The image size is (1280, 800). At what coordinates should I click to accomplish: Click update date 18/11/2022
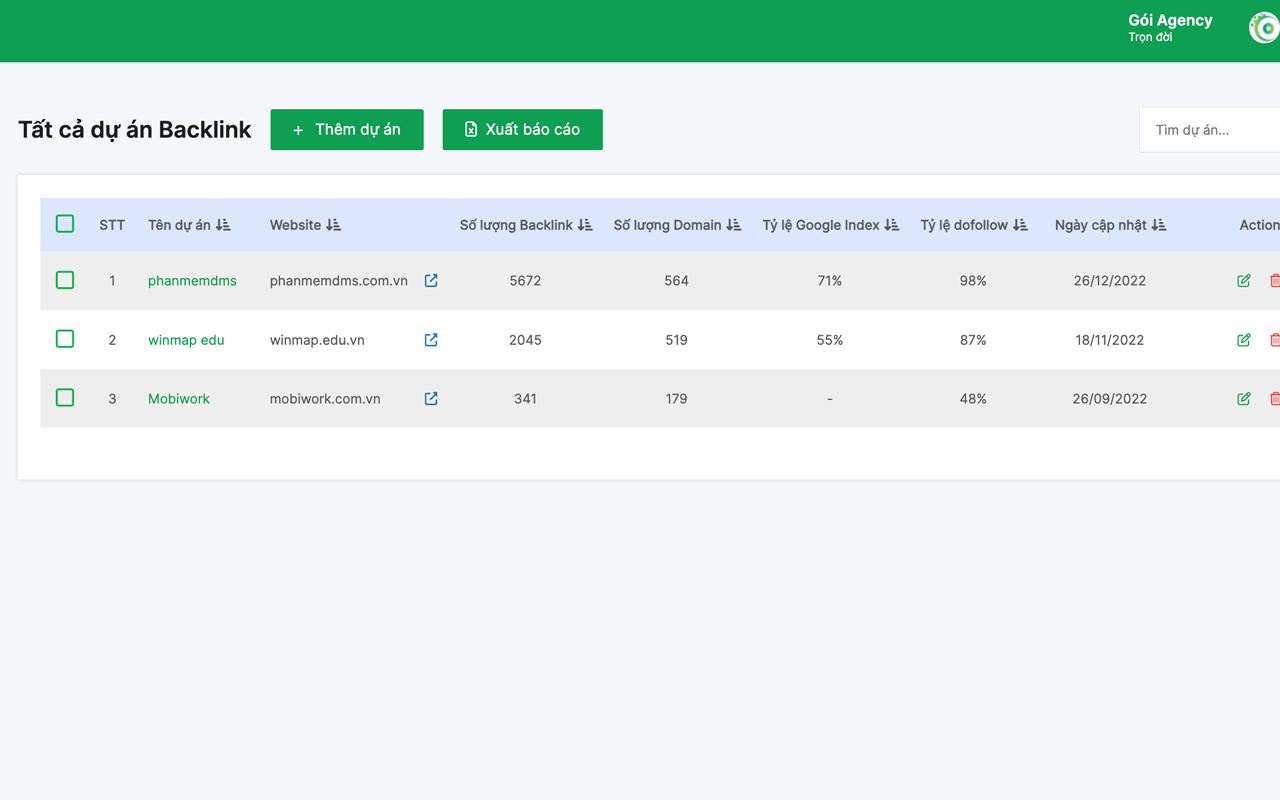coord(1110,340)
